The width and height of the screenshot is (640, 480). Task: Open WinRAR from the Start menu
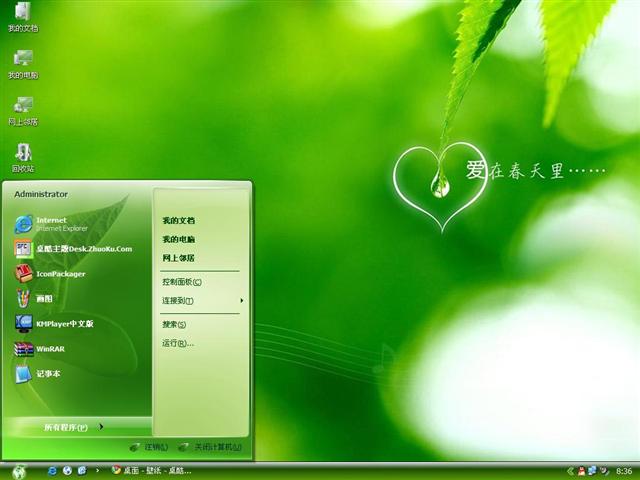78,349
